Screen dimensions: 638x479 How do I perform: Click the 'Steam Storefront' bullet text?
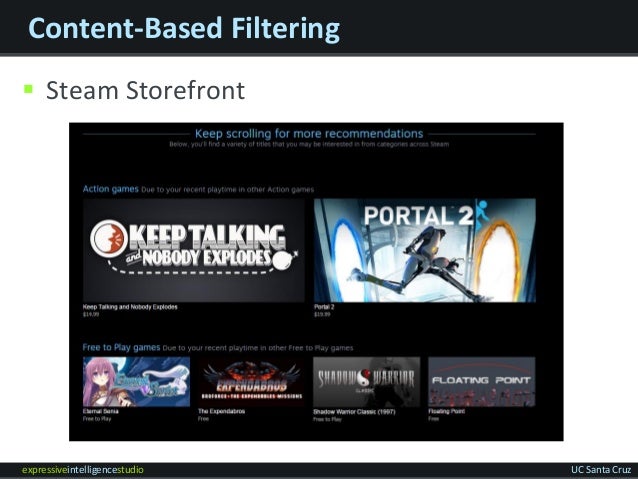pyautogui.click(x=145, y=90)
